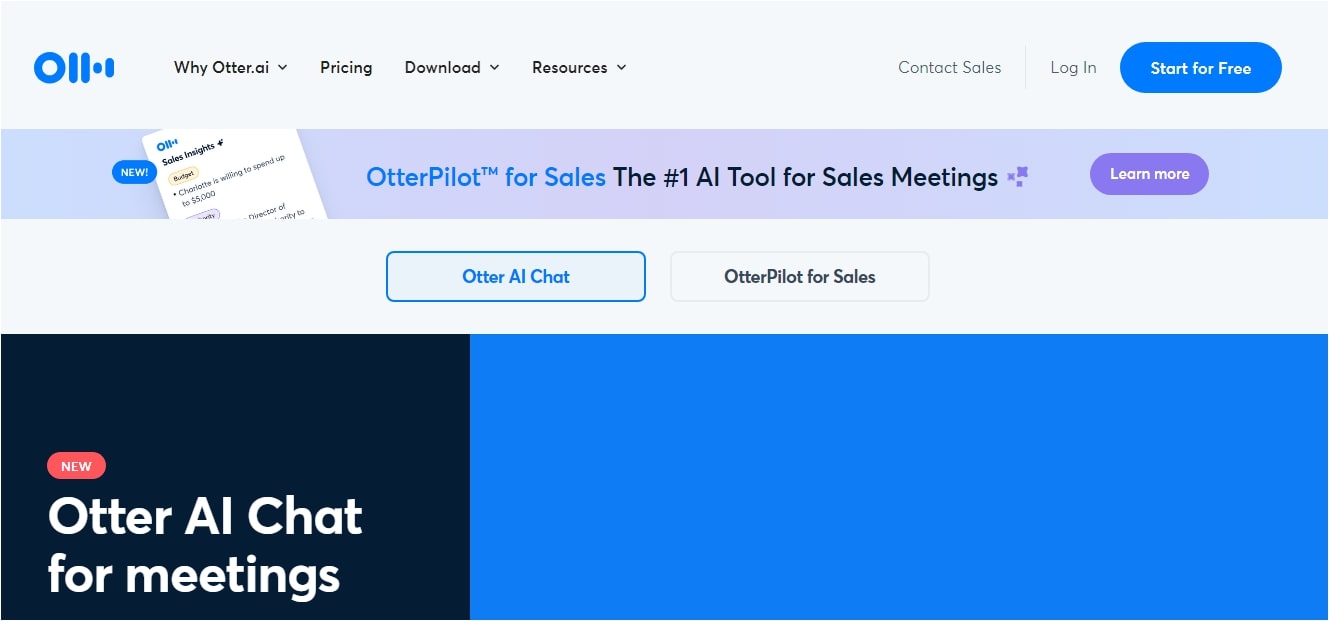Click the red NEW badge above the heading
The image size is (1329, 621).
coord(76,466)
